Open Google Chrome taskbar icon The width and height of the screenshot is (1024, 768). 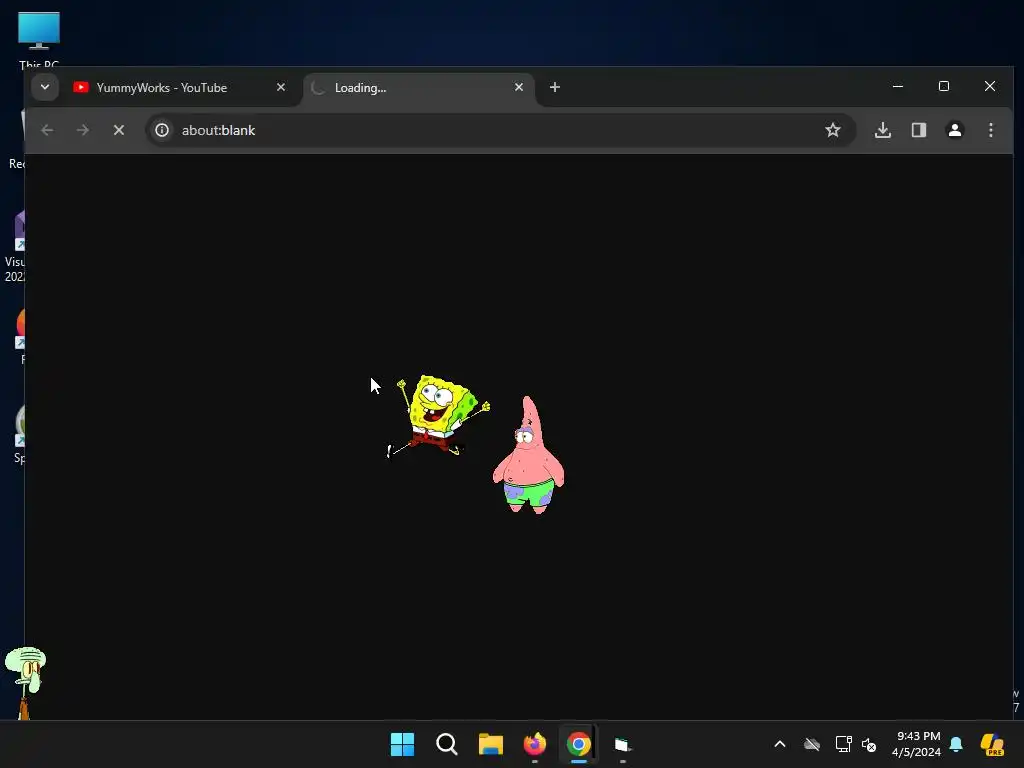click(x=579, y=744)
